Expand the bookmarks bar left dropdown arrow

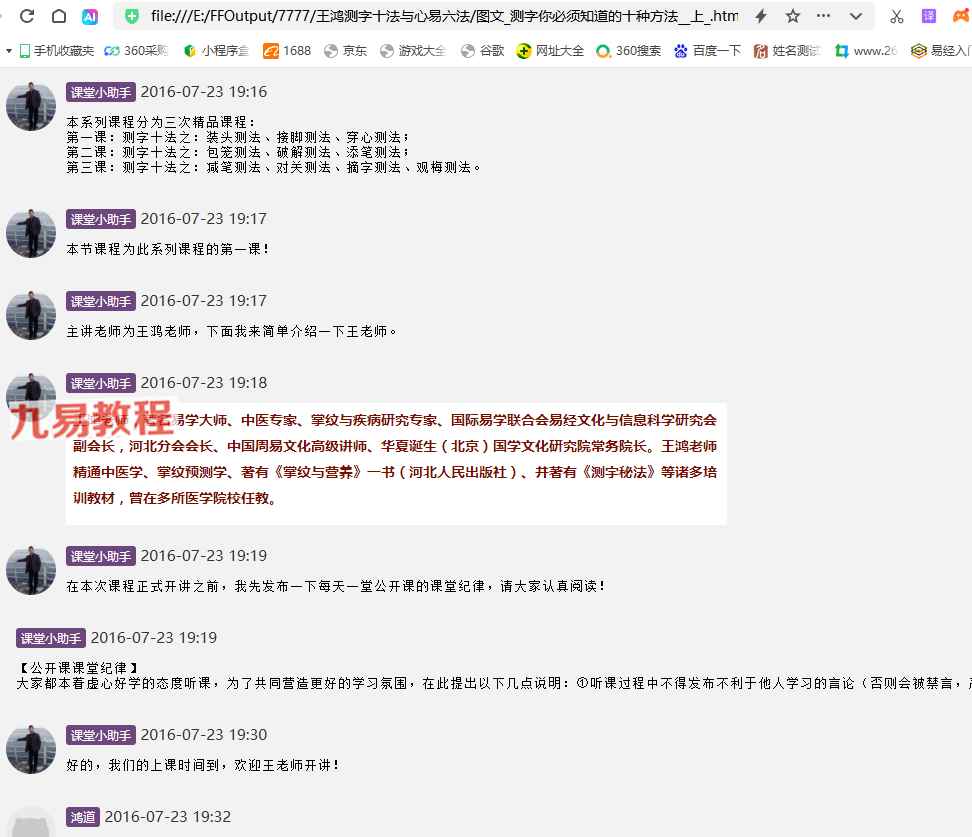tap(9, 51)
